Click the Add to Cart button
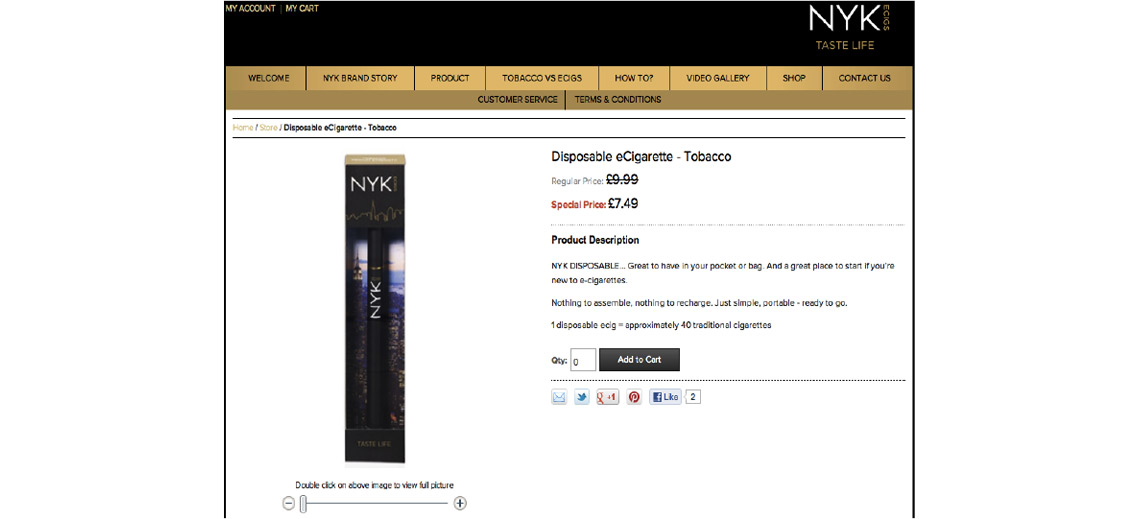The height and width of the screenshot is (519, 1138). (x=639, y=359)
